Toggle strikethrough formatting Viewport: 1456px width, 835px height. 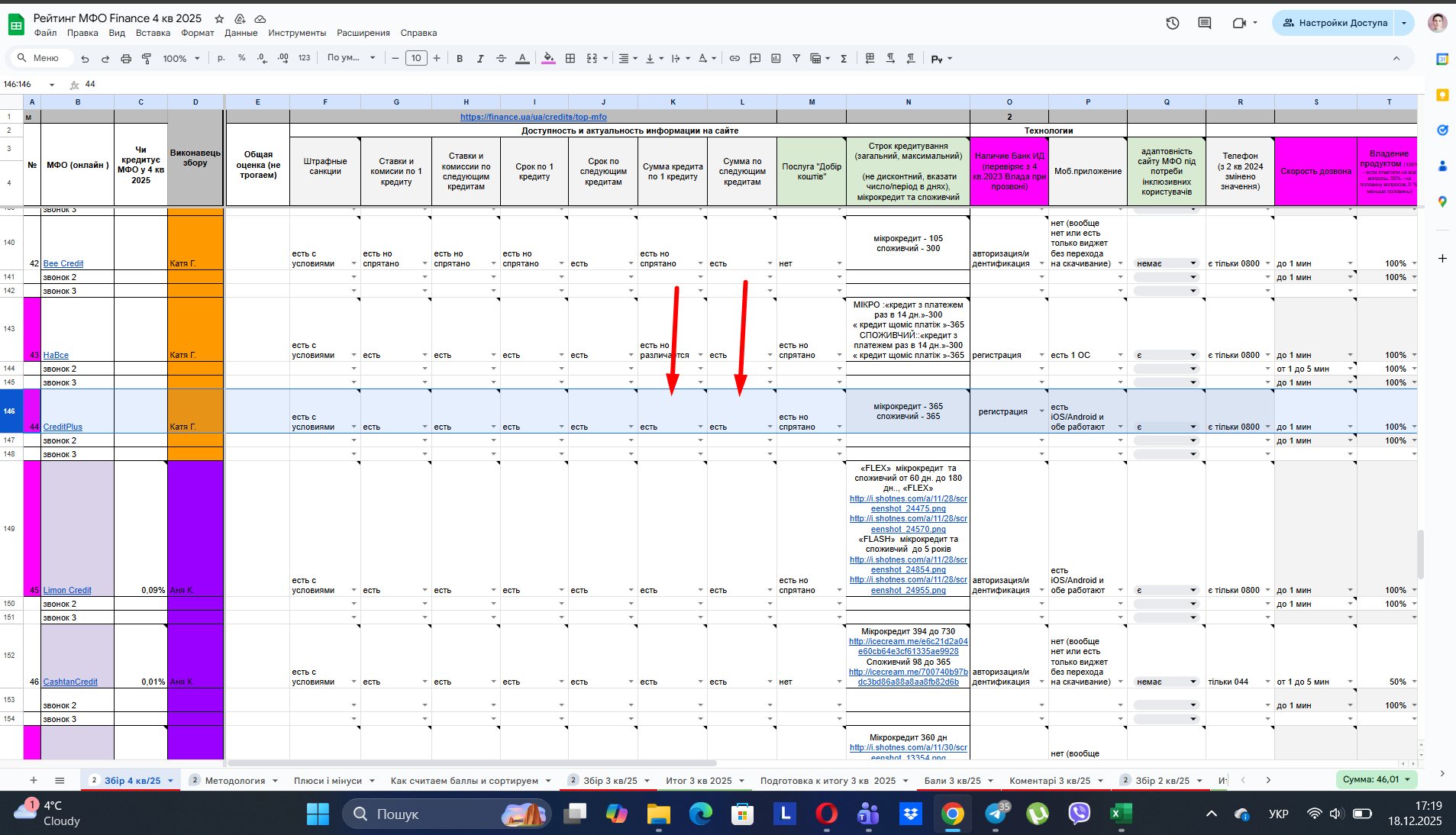pyautogui.click(x=501, y=59)
